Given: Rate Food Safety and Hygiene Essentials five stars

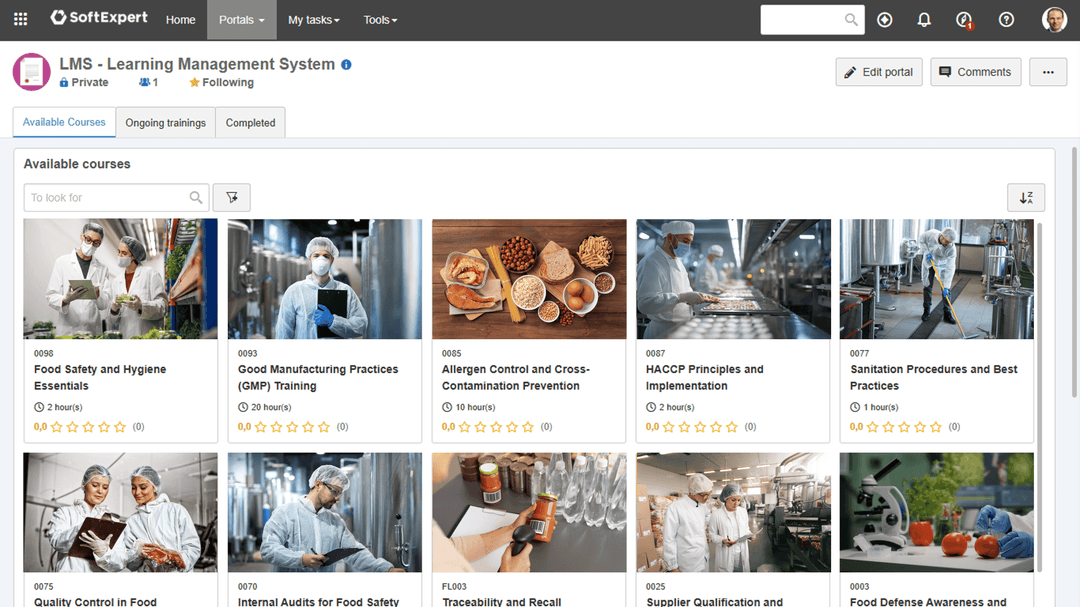Looking at the screenshot, I should 120,427.
